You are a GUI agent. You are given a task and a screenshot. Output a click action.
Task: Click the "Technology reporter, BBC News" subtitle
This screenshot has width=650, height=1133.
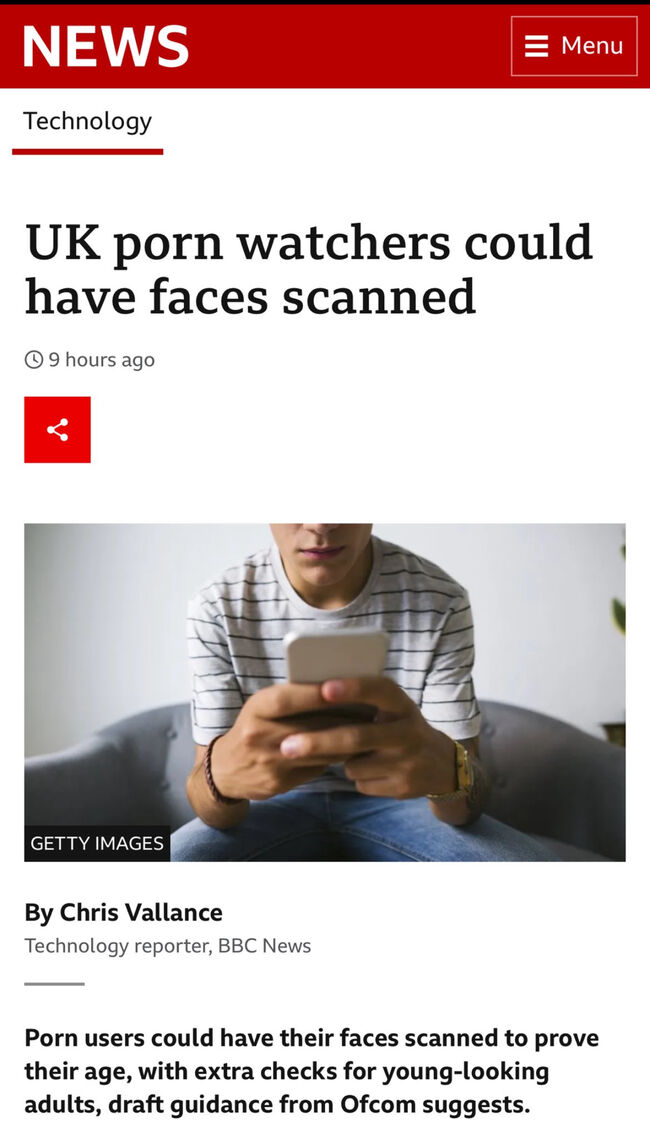tap(168, 946)
